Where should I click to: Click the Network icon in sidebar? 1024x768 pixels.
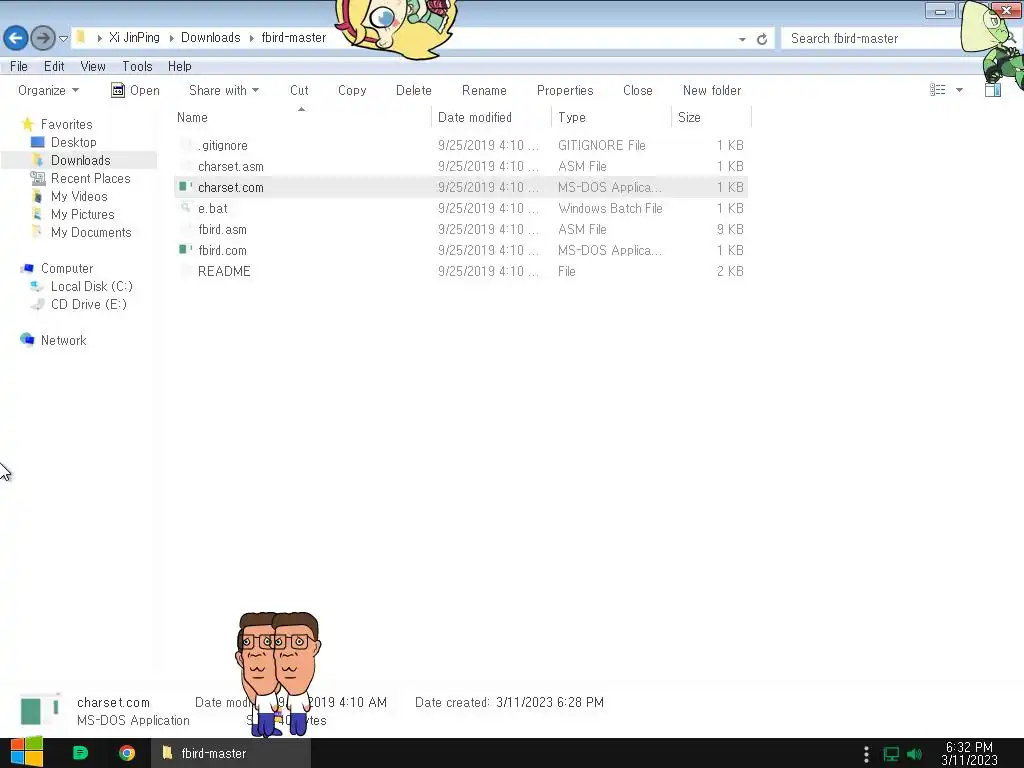point(27,340)
